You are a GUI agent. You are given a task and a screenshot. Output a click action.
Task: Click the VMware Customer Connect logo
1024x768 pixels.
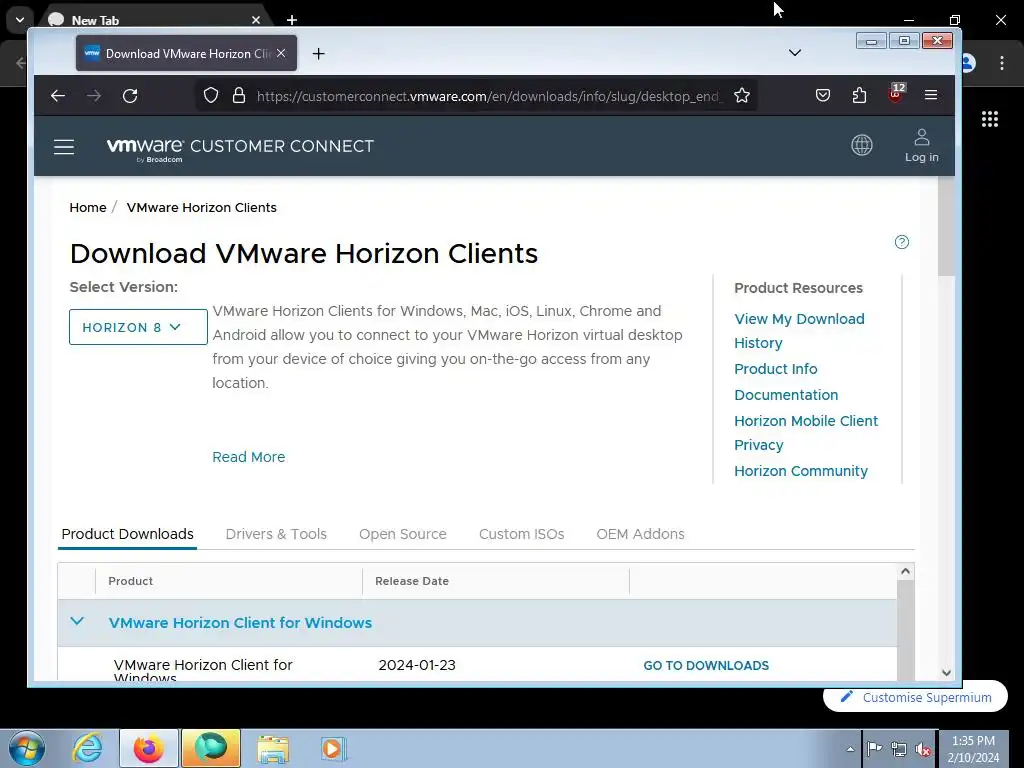coord(240,148)
